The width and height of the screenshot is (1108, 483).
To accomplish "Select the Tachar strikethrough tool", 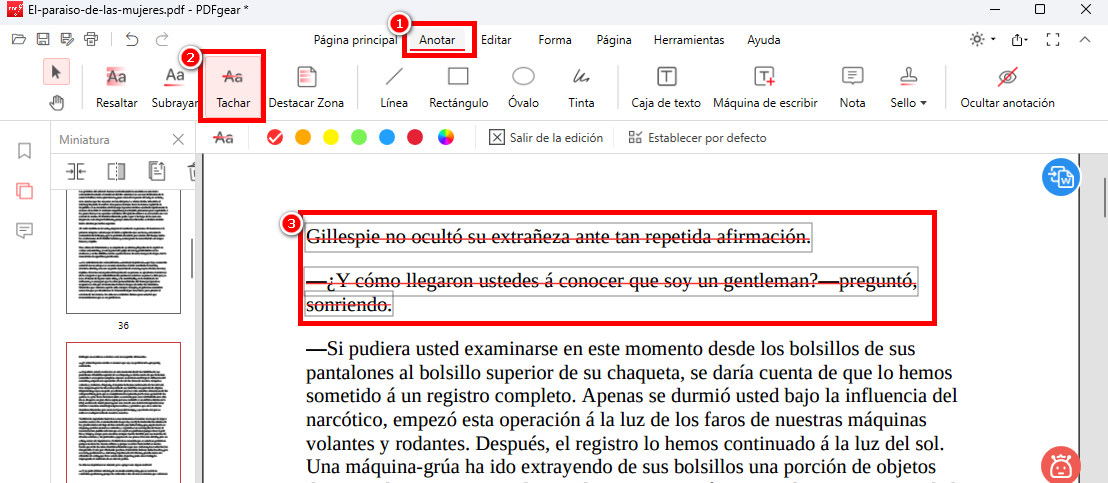I will [233, 87].
